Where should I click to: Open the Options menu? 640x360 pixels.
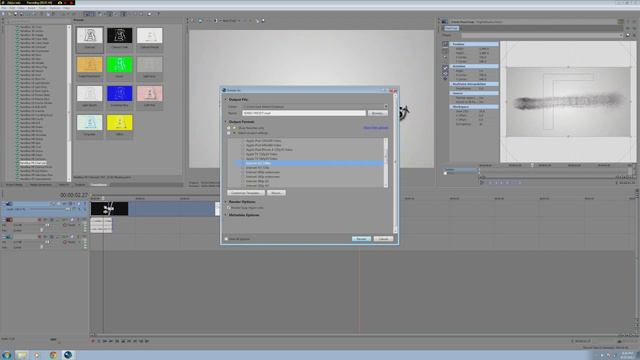tap(55, 8)
